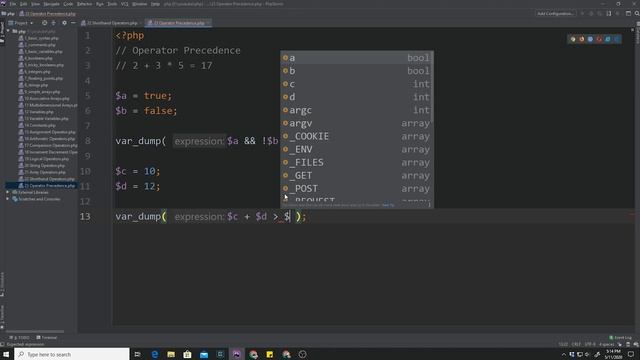Viewport: 640px width, 360px height.
Task: Click the Windows taskbar search box
Action: click(x=72, y=354)
